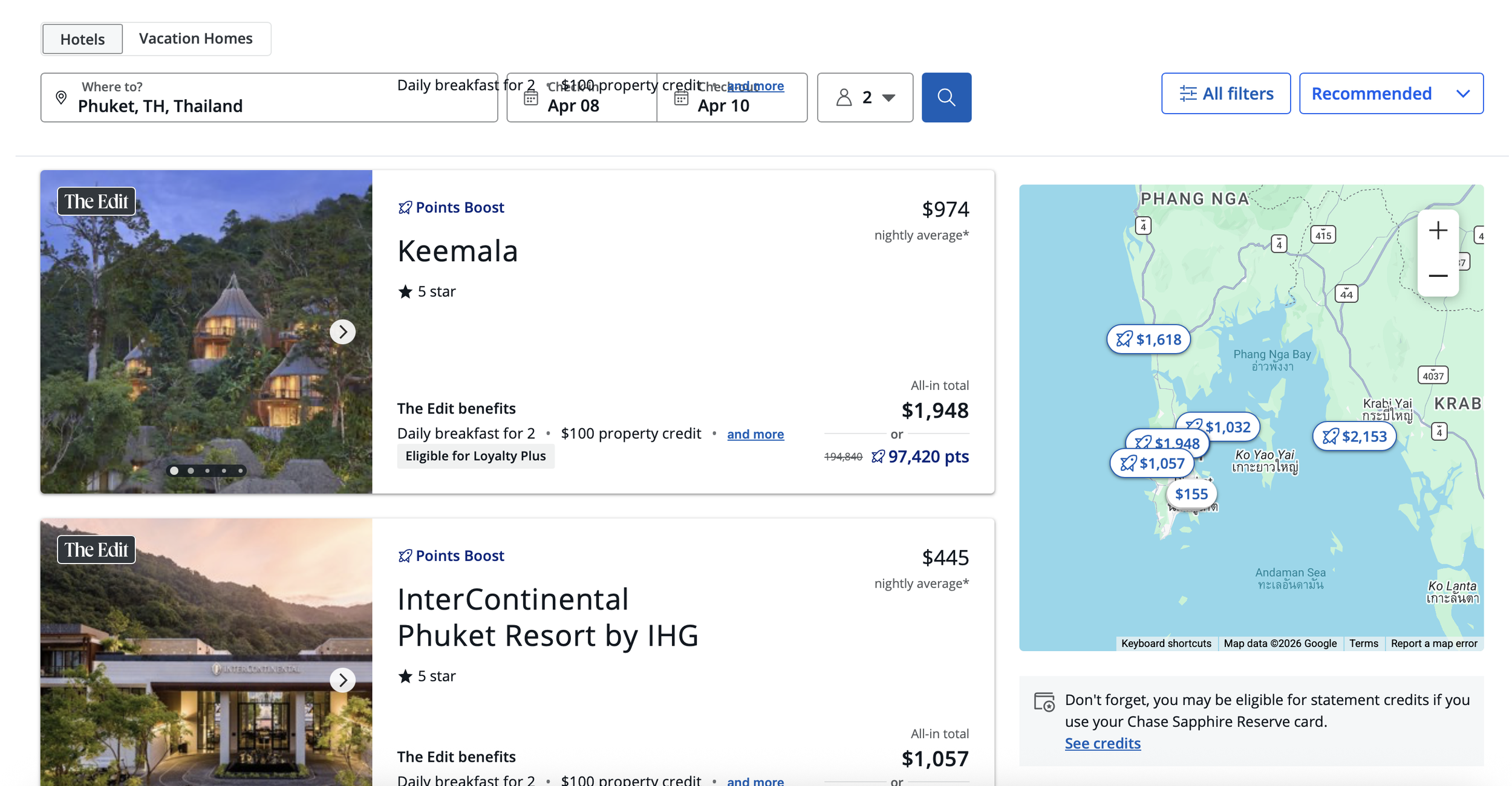Open the All filters panel
Screen dimensions: 1512x786
coord(1225,93)
